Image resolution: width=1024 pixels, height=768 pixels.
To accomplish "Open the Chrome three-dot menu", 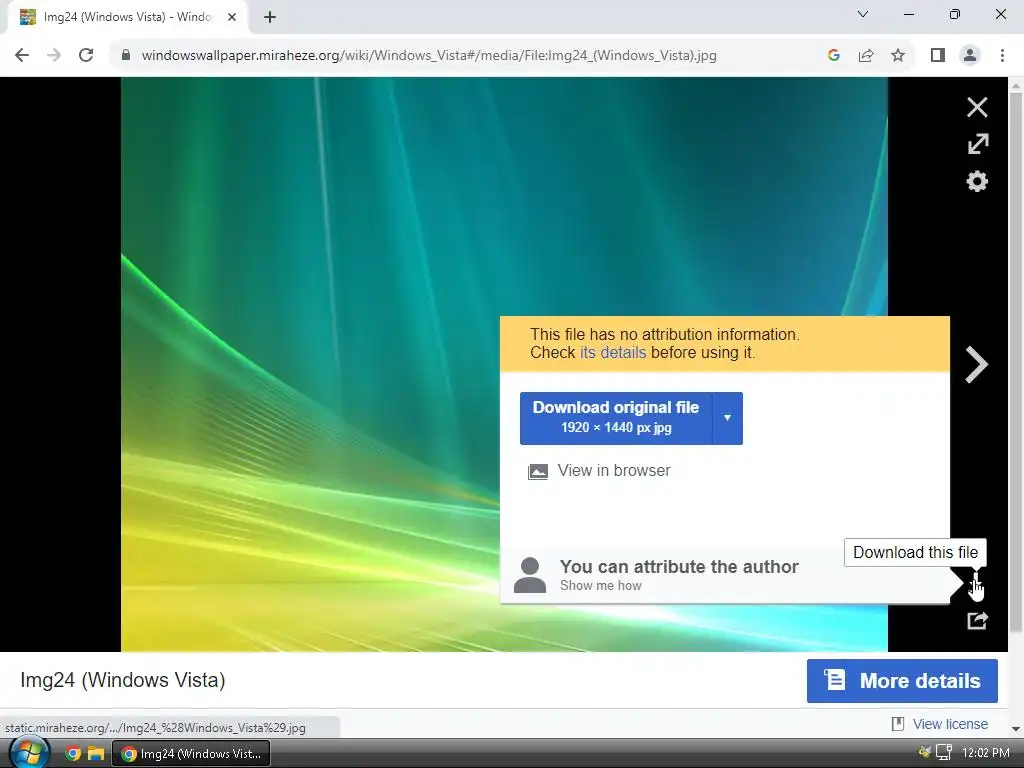I will click(x=1002, y=56).
